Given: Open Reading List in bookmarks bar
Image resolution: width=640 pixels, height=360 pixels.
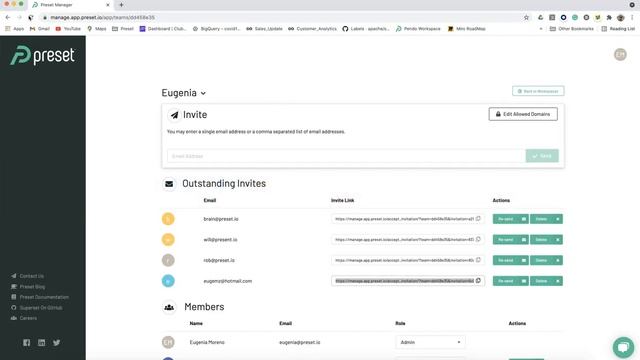Looking at the screenshot, I should point(618,29).
